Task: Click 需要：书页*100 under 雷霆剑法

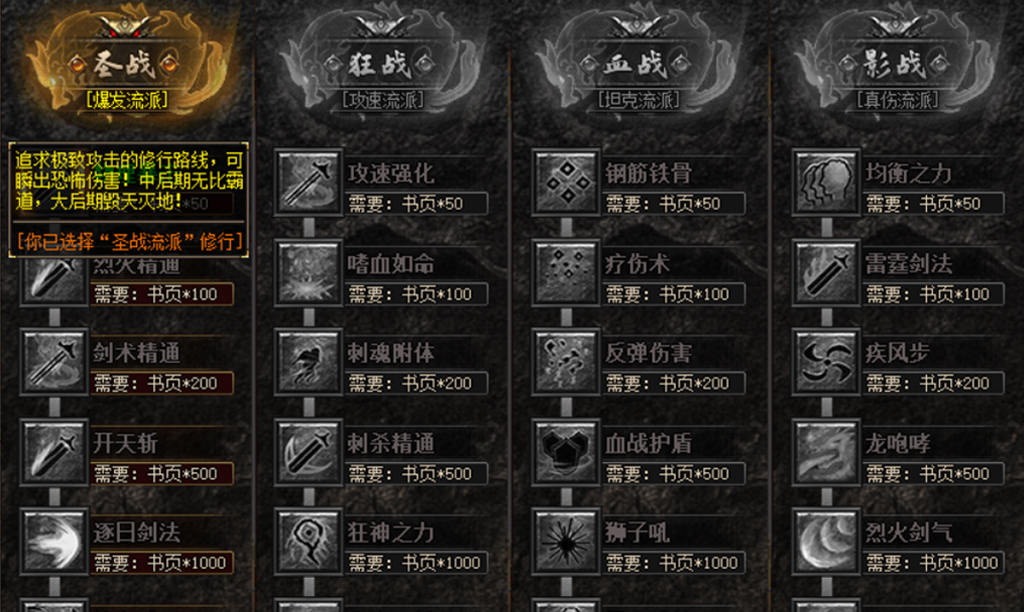Action: (x=933, y=294)
